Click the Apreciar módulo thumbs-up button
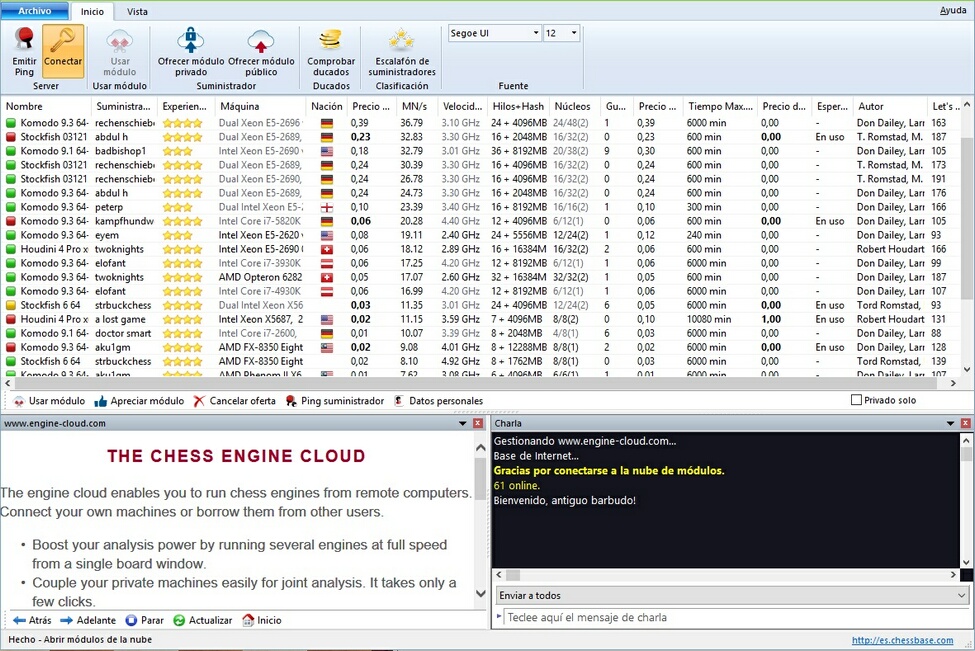The image size is (975, 651). click(139, 401)
